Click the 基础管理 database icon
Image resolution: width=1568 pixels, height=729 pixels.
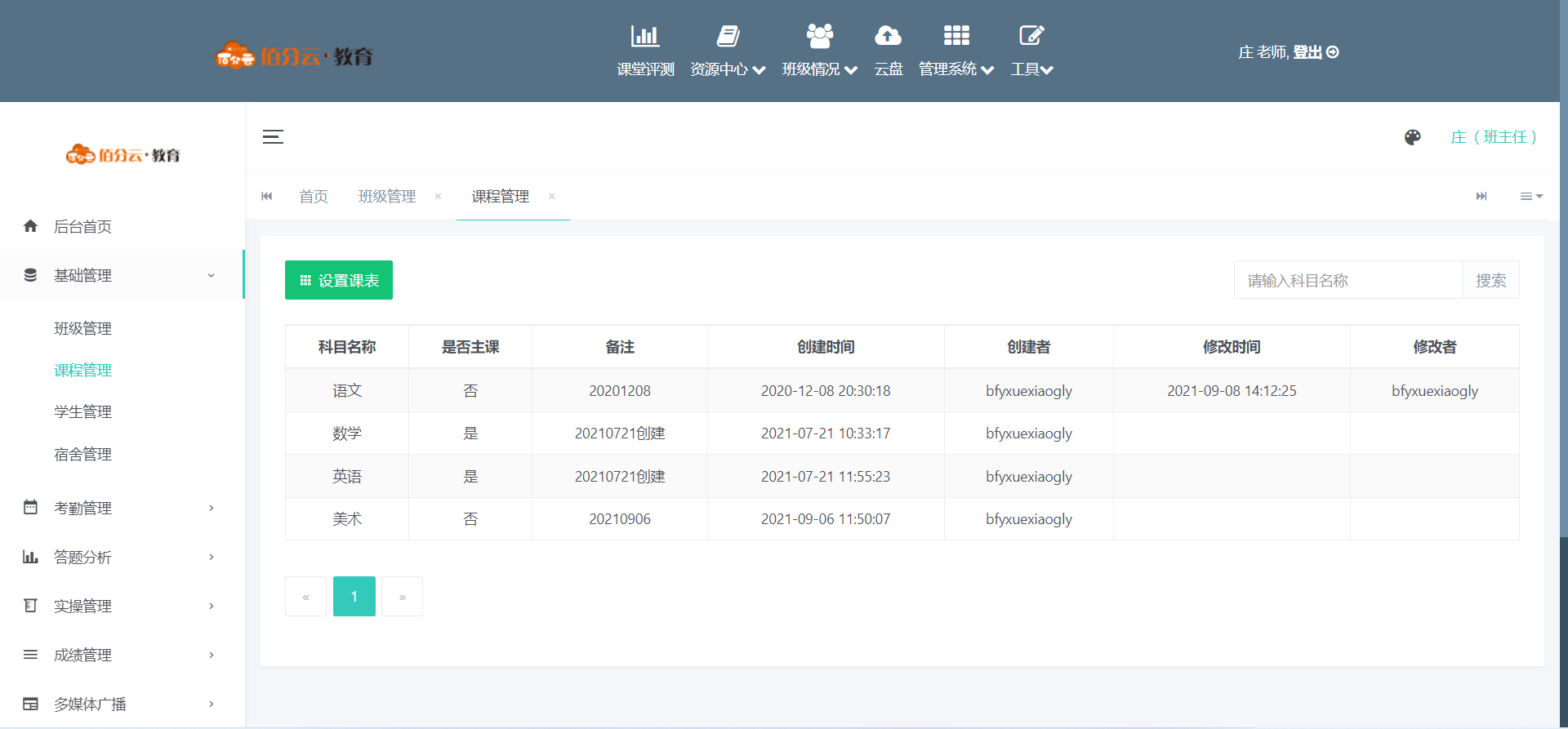tap(30, 275)
